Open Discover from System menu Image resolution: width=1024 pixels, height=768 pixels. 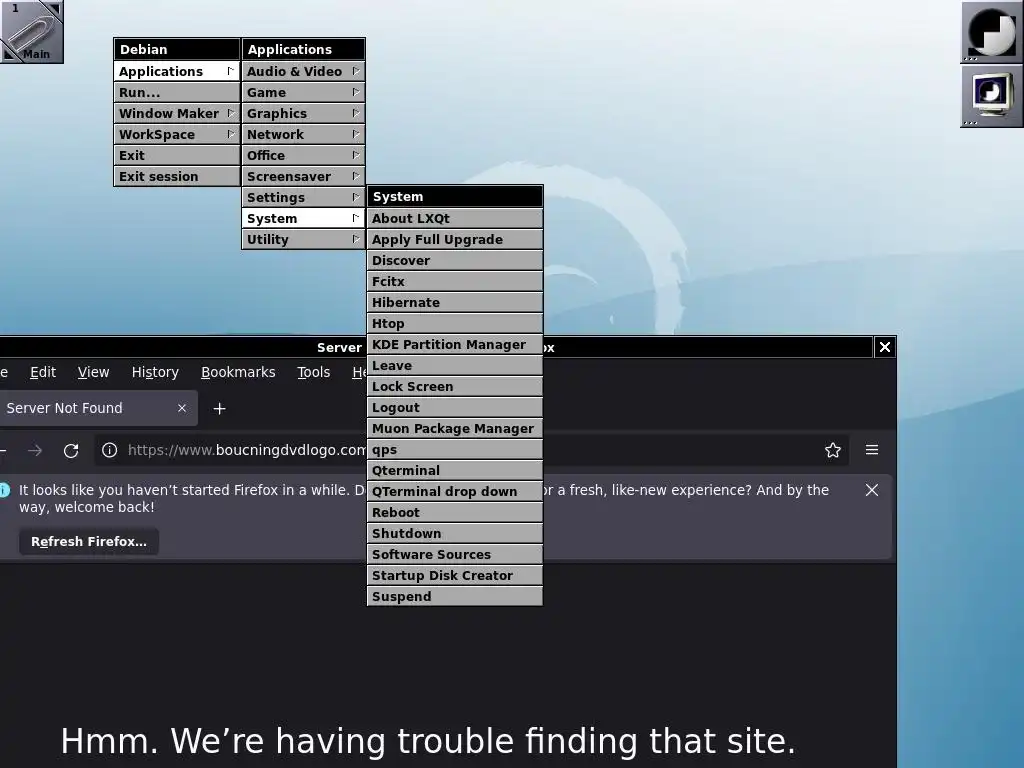coord(455,261)
